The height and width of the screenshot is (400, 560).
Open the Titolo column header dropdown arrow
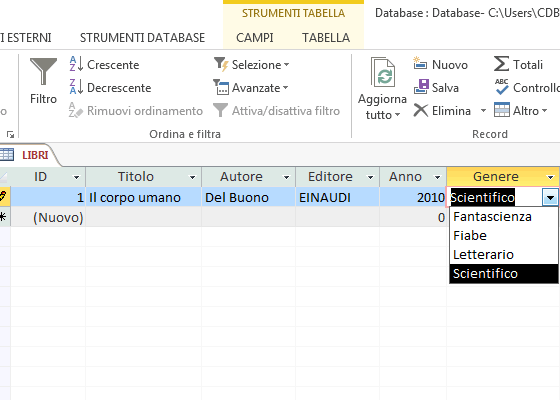[192, 177]
